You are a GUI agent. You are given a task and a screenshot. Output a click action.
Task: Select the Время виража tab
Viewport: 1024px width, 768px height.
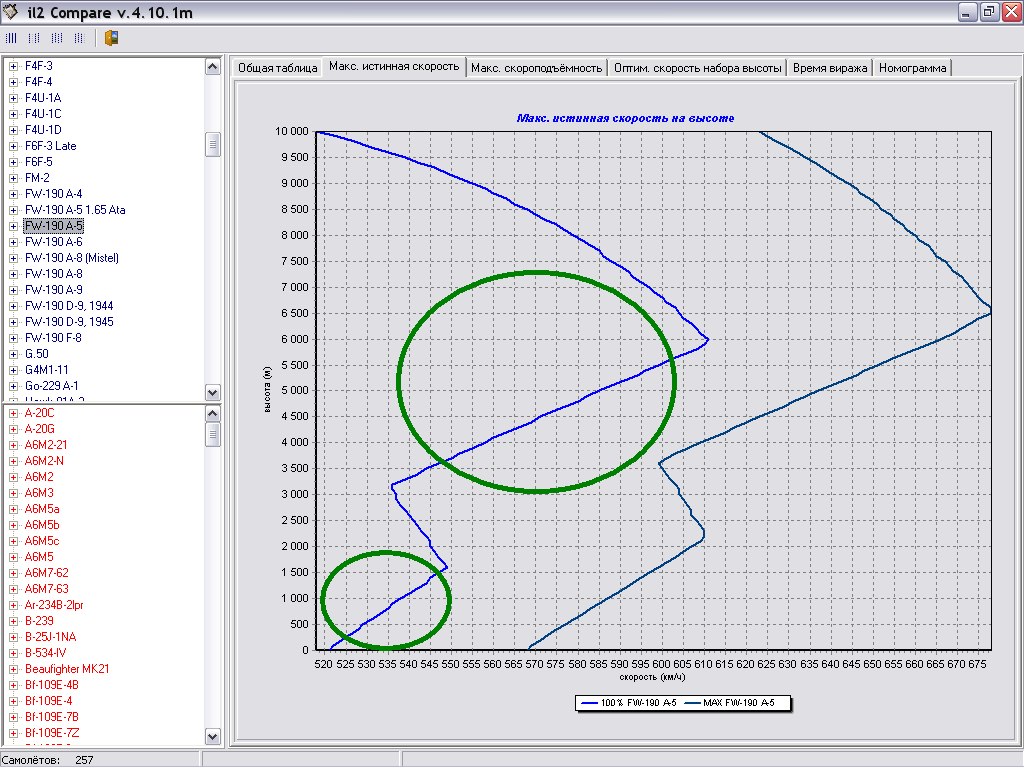point(831,68)
